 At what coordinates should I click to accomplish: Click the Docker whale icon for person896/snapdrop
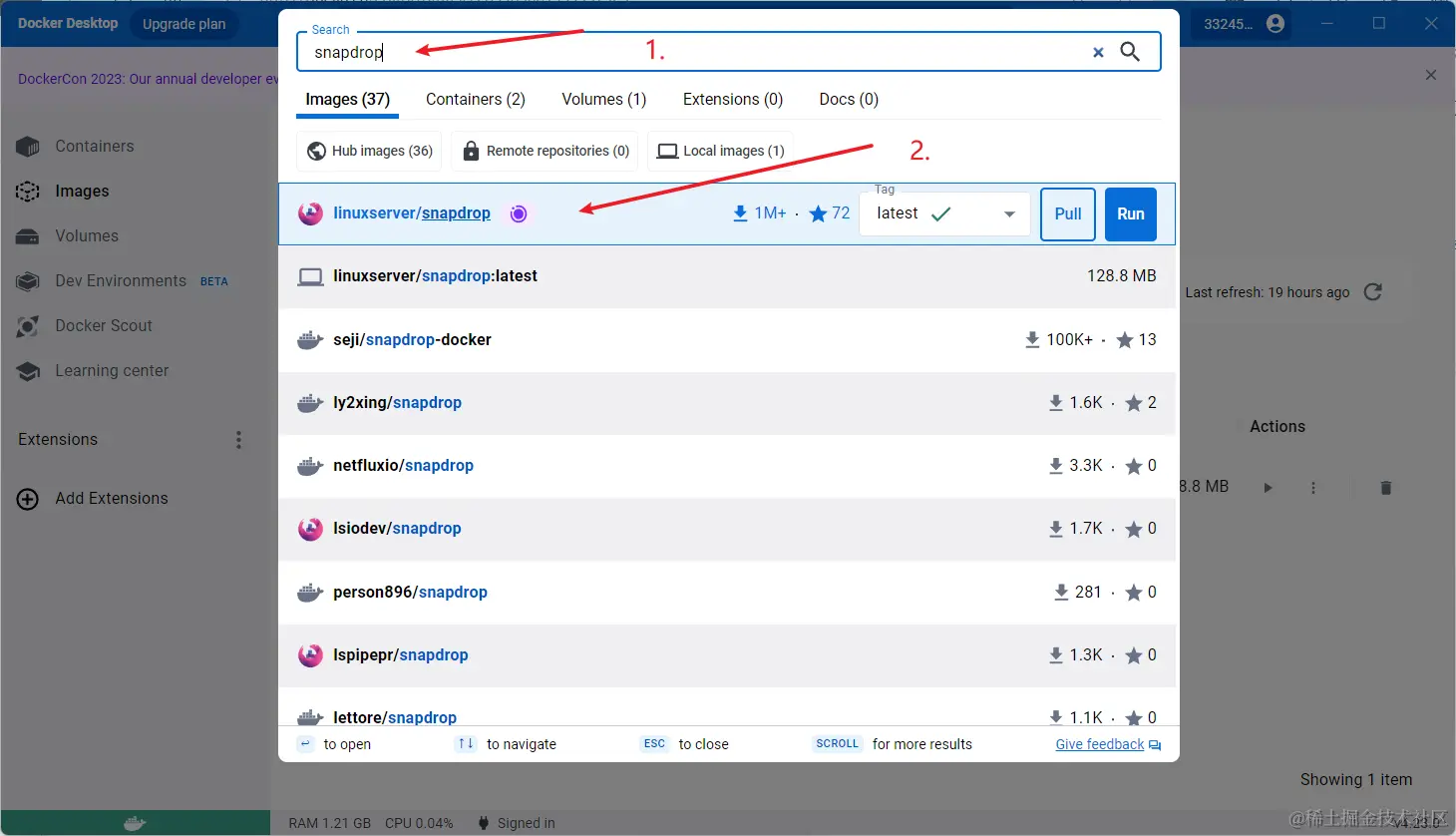[x=310, y=593]
